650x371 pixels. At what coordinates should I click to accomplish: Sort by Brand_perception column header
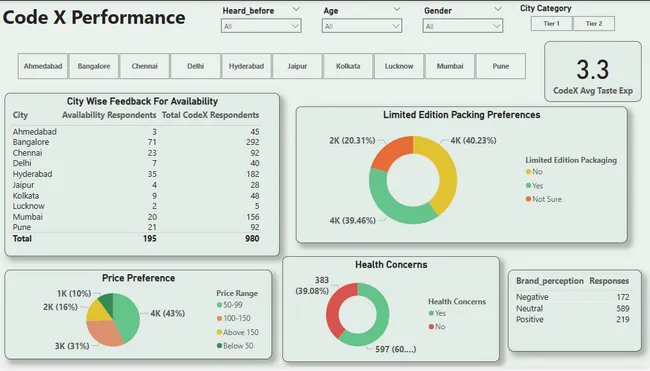coord(550,281)
